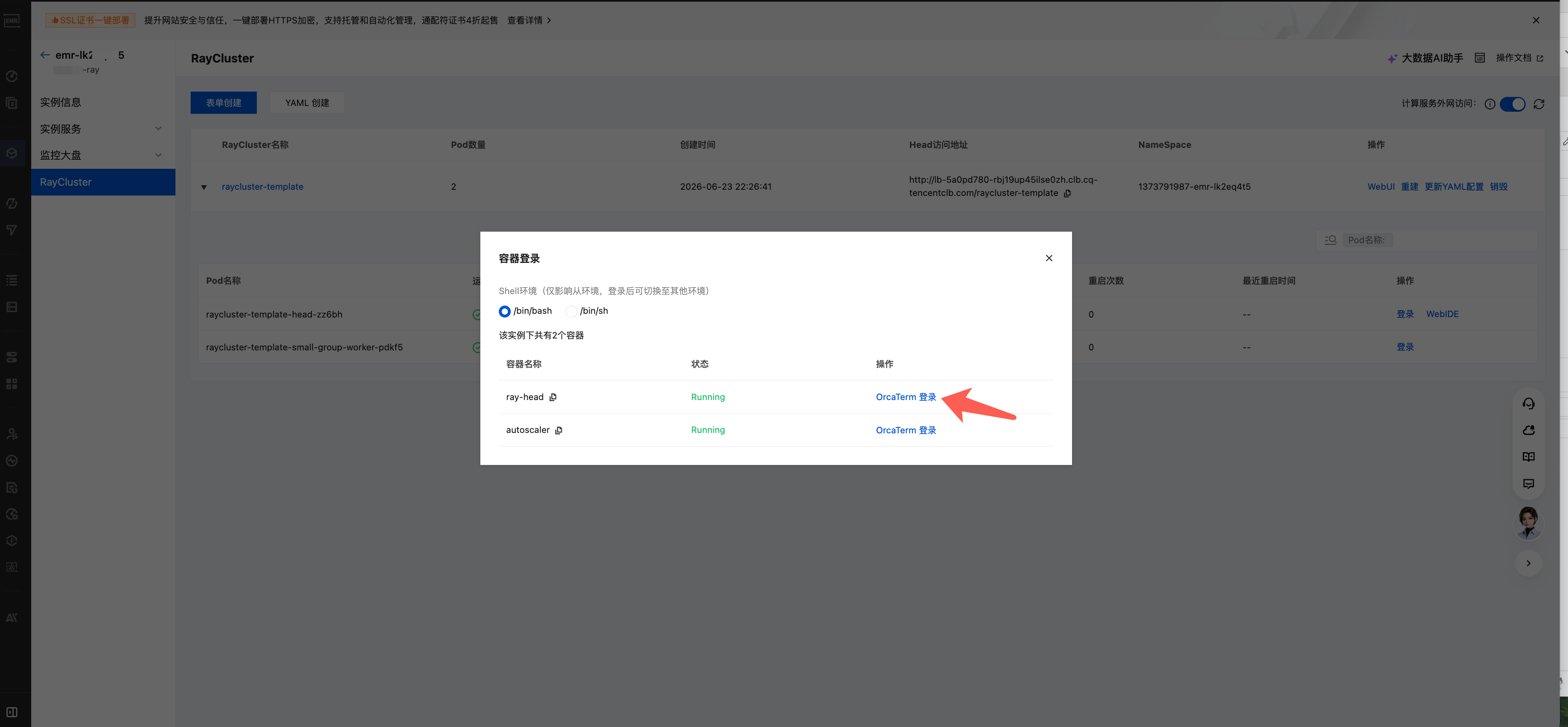Open the speedometer icon in the dark sidebar
1568x727 pixels.
pyautogui.click(x=12, y=76)
